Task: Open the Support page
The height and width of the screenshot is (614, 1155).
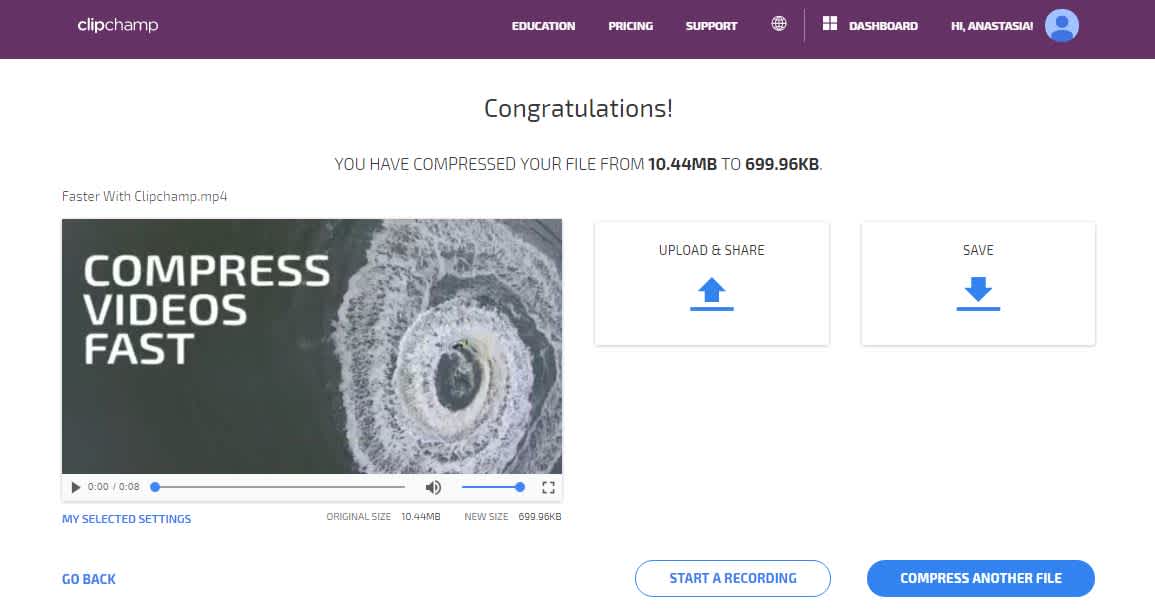Action: 712,26
